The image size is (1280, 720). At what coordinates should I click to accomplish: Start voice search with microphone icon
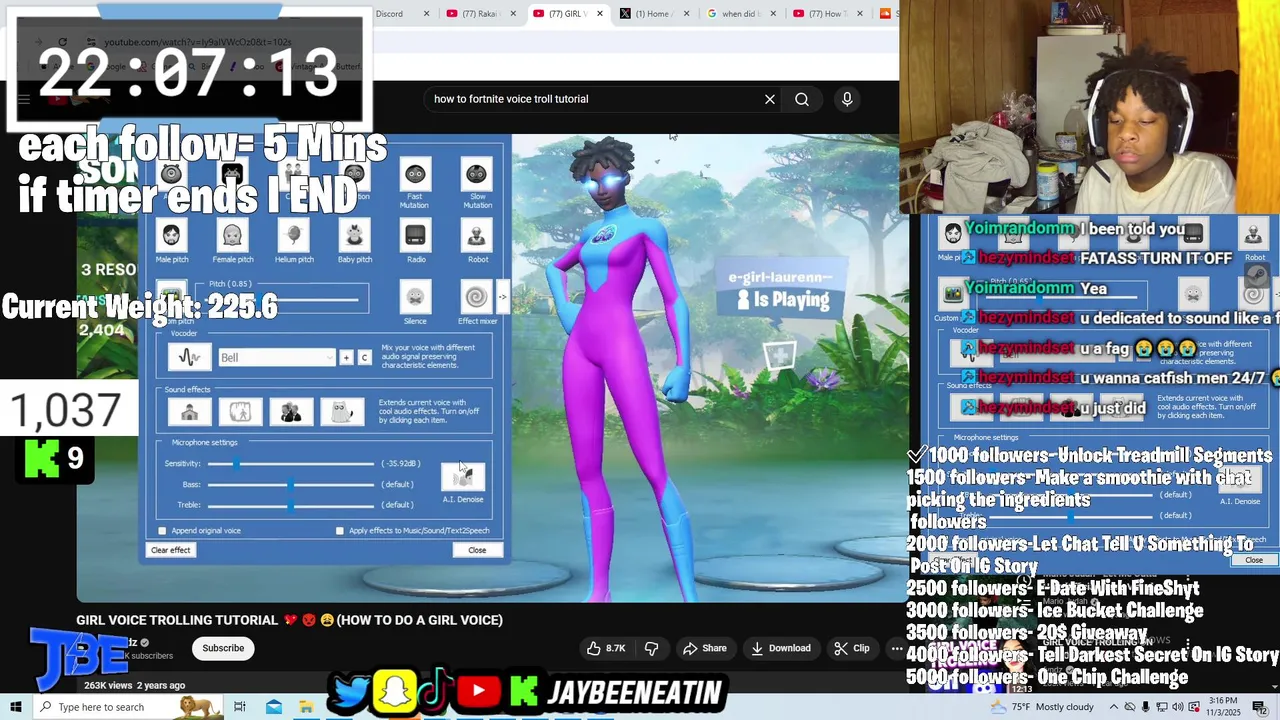(847, 99)
